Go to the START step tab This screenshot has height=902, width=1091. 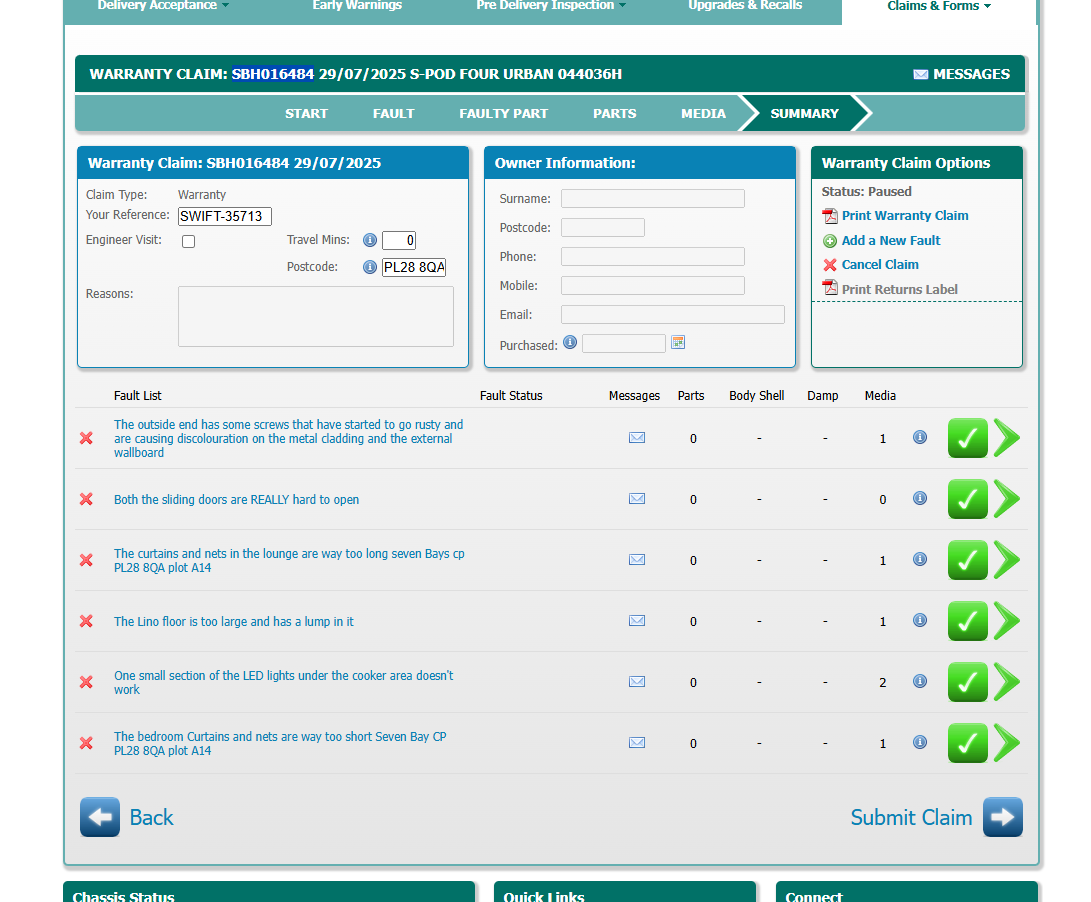[x=306, y=113]
